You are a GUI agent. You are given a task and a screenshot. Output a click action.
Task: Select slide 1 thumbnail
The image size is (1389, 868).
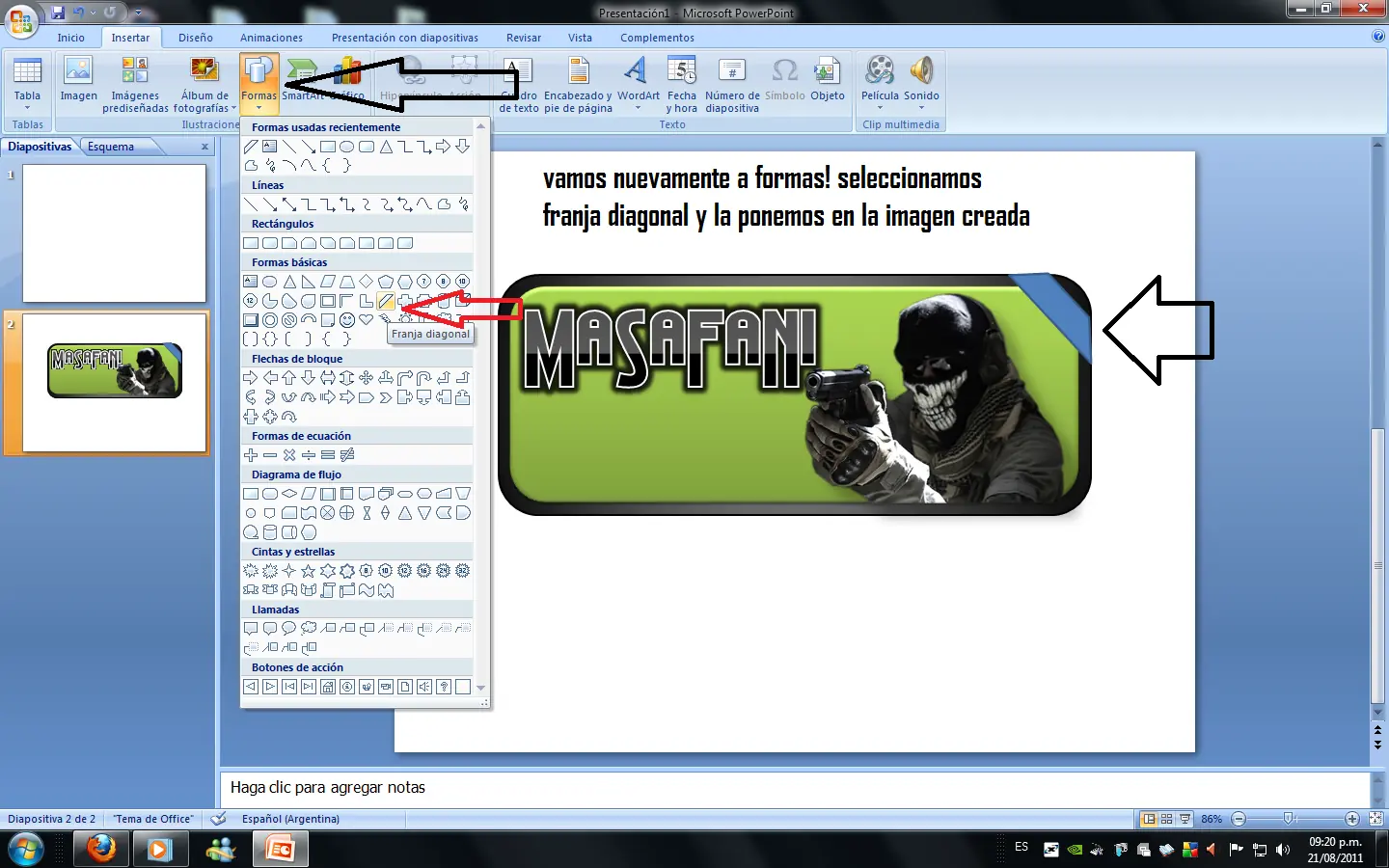click(x=114, y=233)
